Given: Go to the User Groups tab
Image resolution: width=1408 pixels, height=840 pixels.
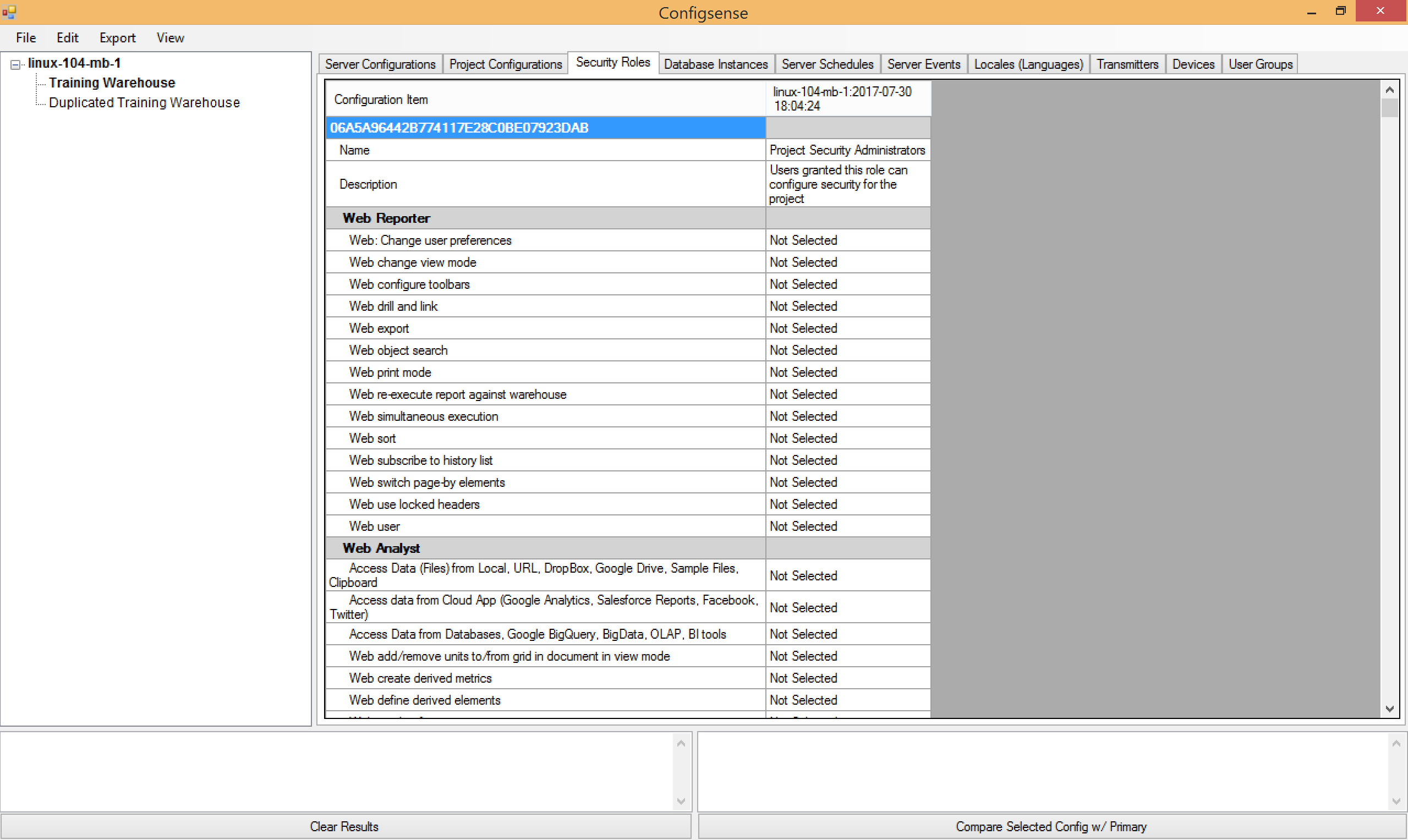Looking at the screenshot, I should click(1259, 64).
